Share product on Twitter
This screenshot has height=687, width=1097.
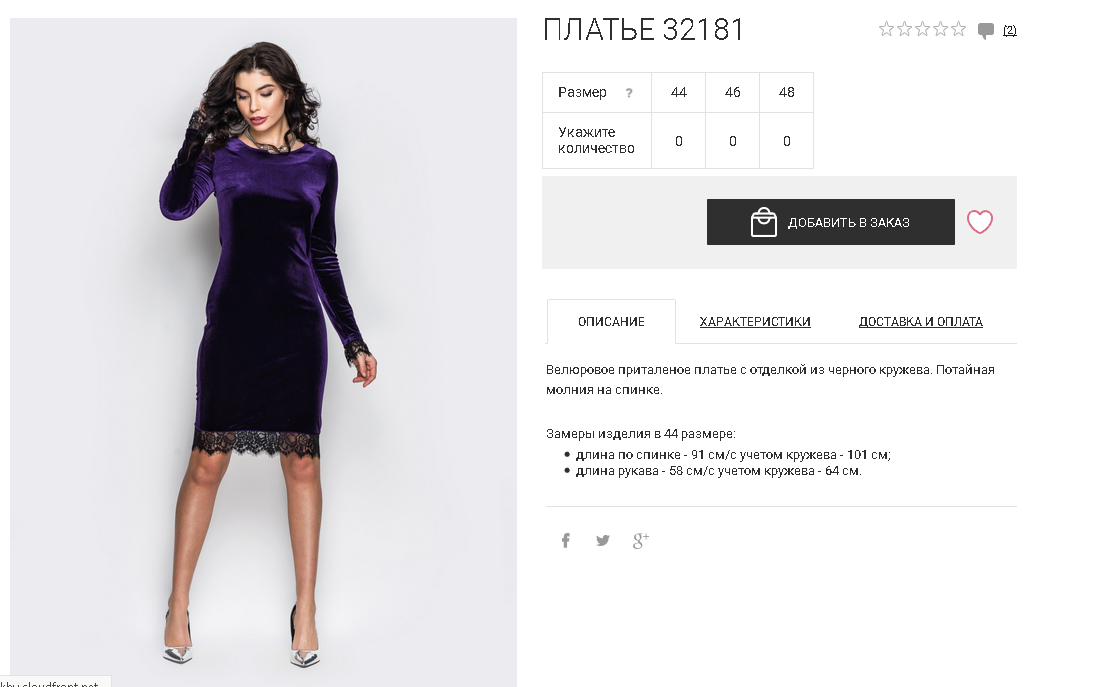coord(602,540)
